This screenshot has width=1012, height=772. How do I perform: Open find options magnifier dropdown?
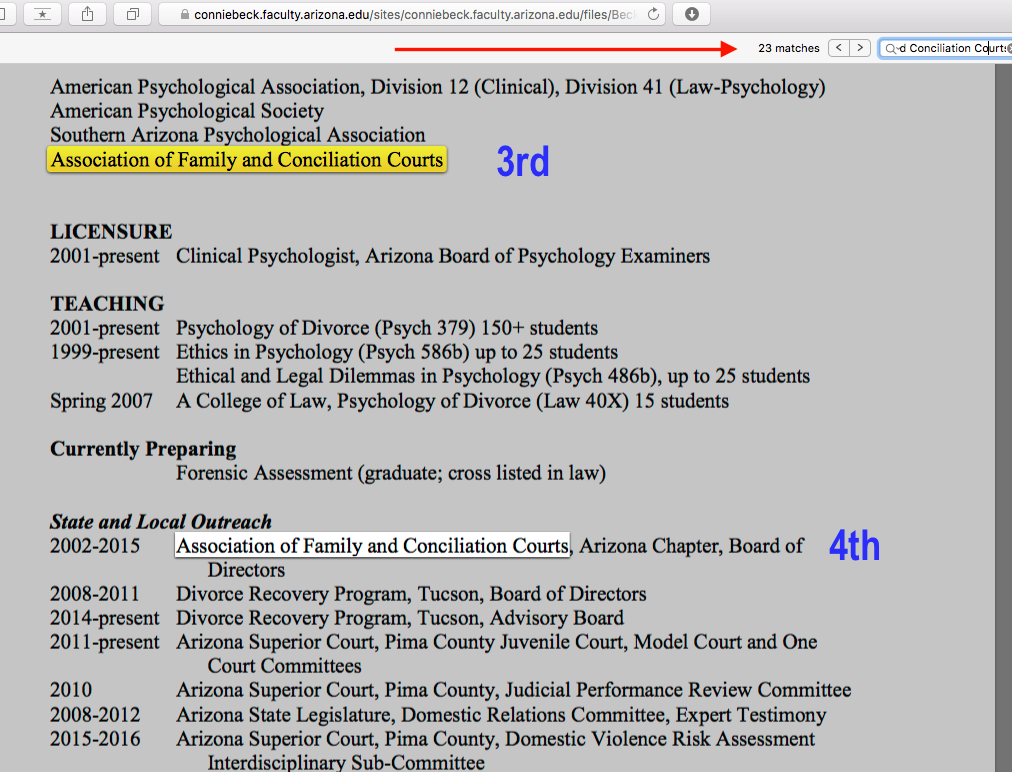click(890, 48)
